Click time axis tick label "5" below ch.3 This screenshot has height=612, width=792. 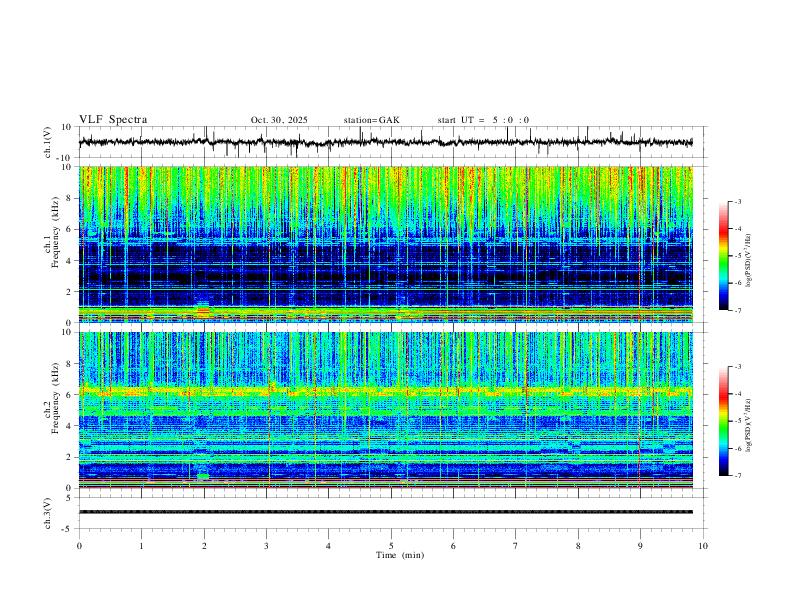click(x=391, y=546)
